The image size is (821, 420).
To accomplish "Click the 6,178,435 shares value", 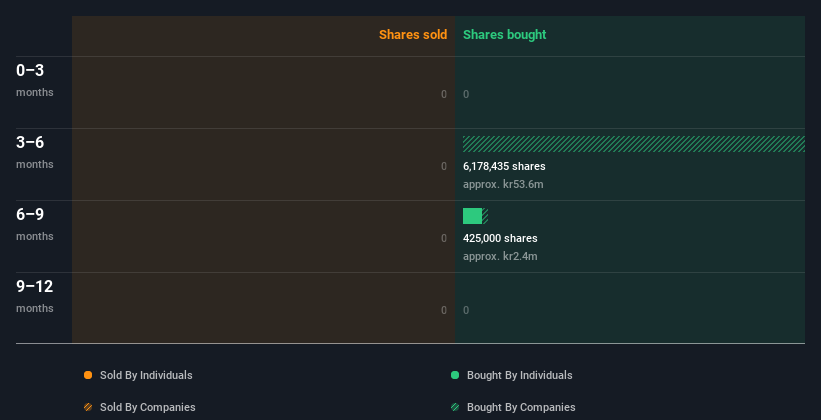I will tap(504, 166).
